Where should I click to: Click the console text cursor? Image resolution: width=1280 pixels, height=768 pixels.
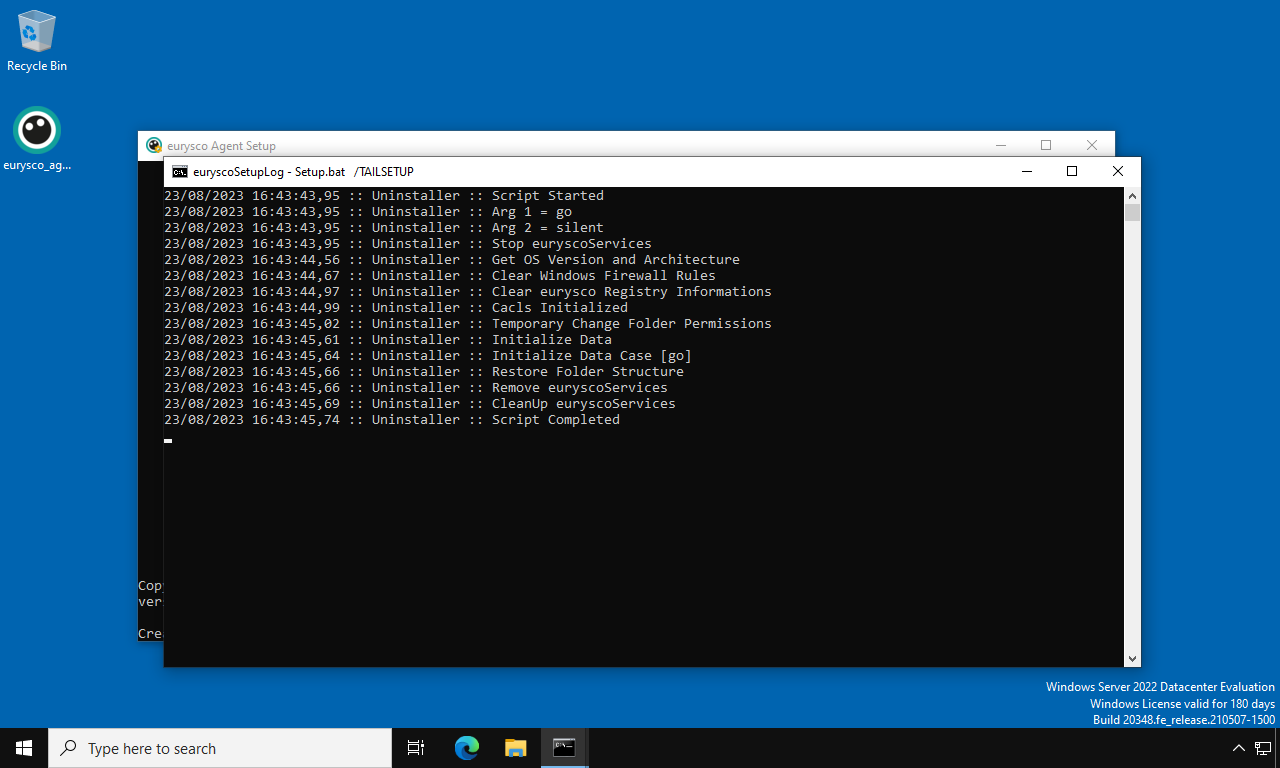coord(168,440)
